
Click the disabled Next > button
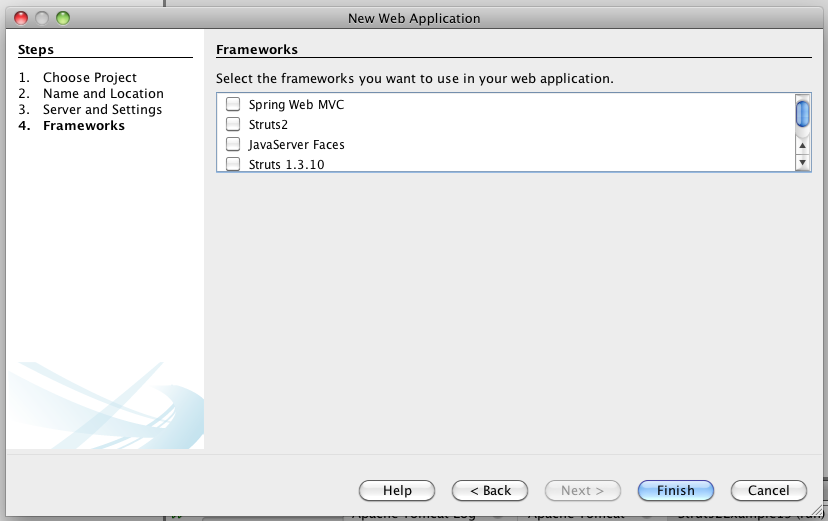[x=583, y=490]
